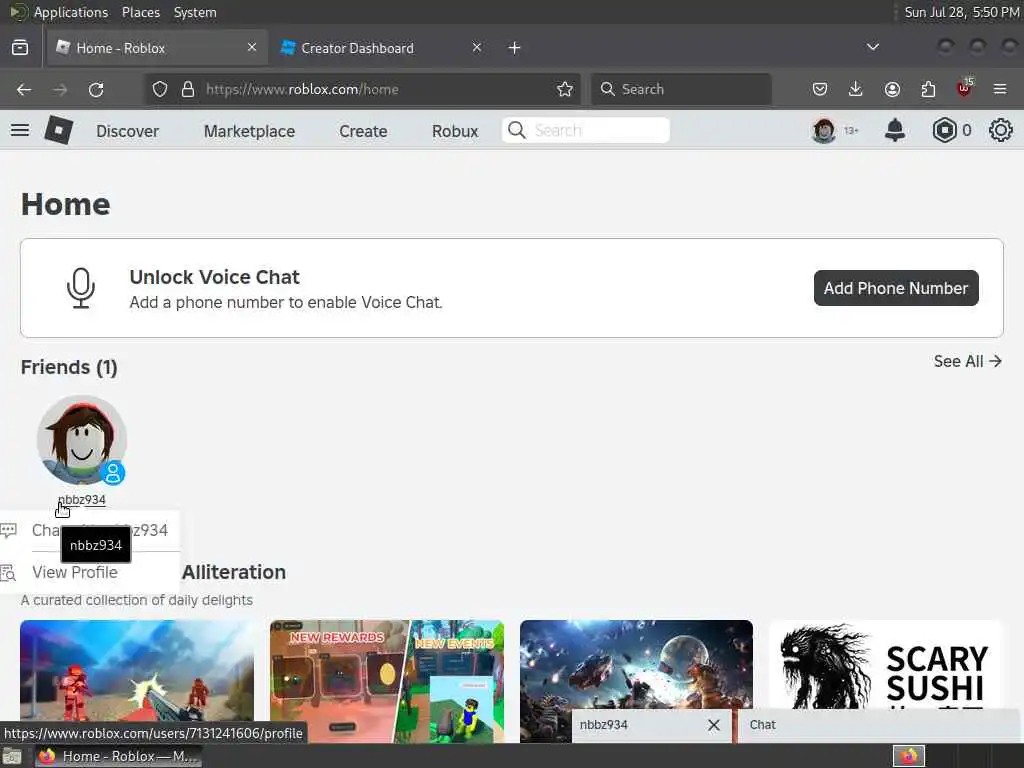
Task: Open the System menu
Action: 195,12
